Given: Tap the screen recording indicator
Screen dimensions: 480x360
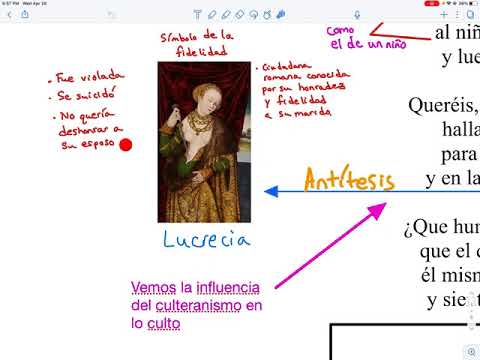Looking at the screenshot, I should click(432, 3).
